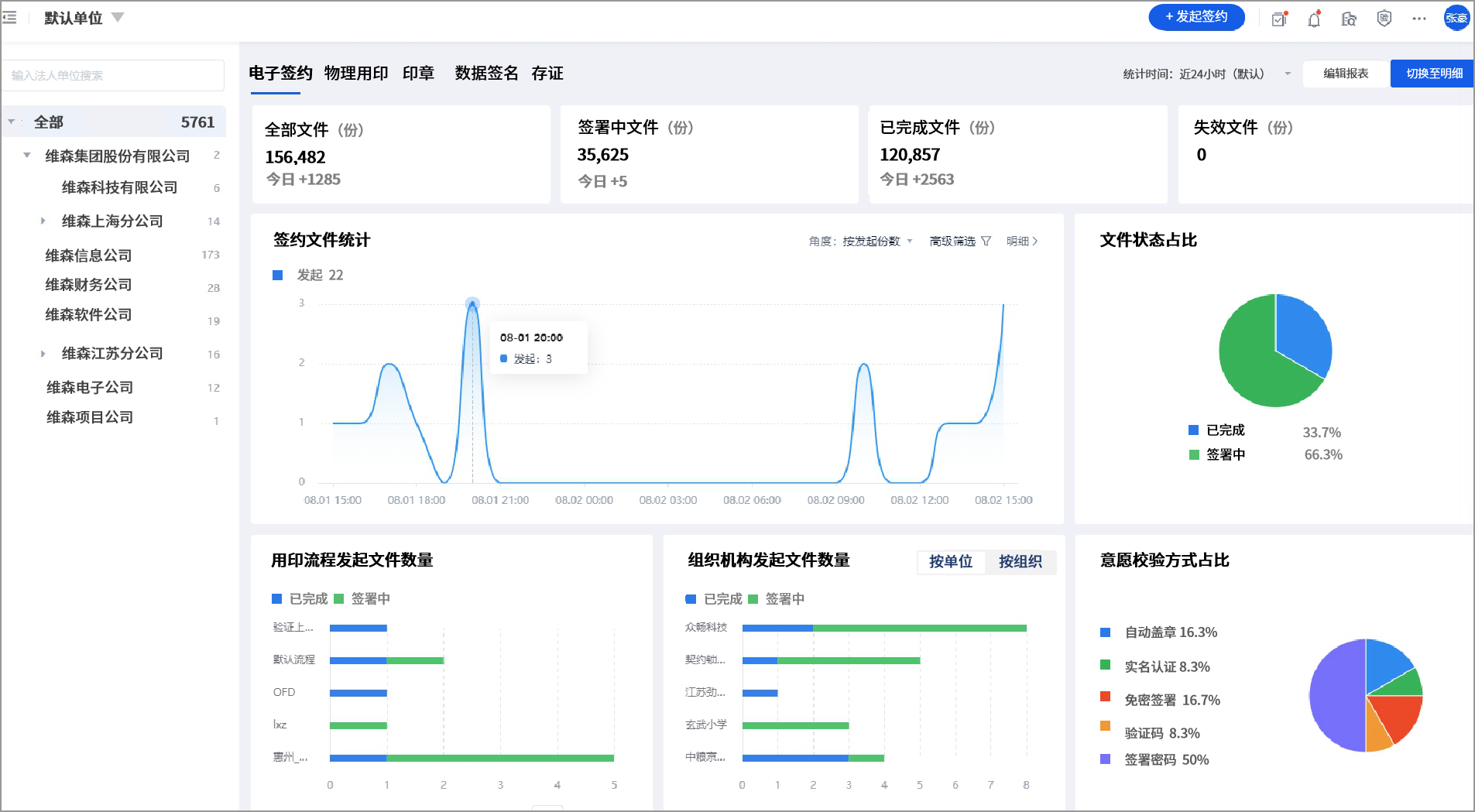This screenshot has width=1475, height=812.
Task: Click the enterprise search building icon
Action: [x=1349, y=19]
